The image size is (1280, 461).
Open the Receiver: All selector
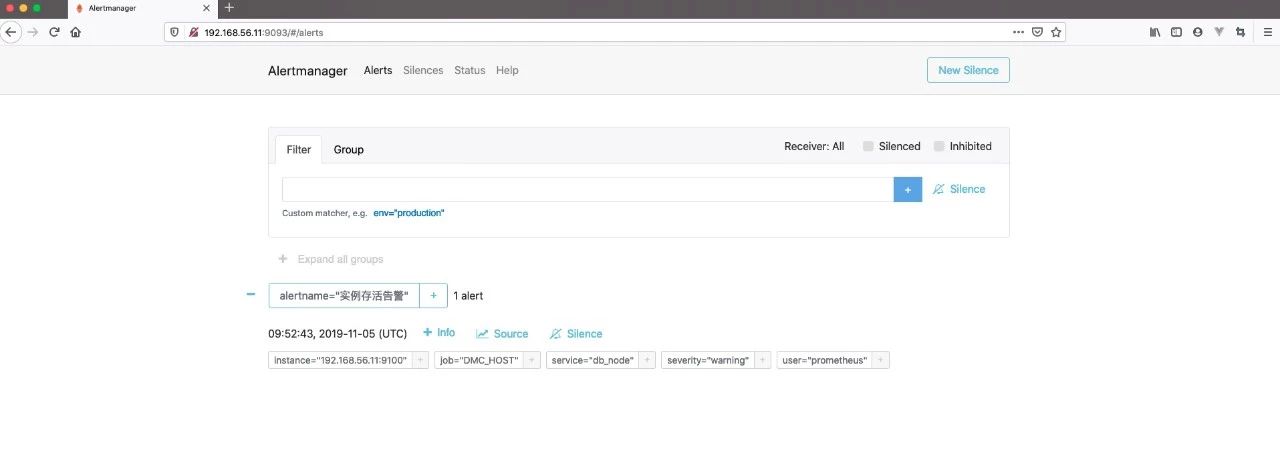click(814, 146)
